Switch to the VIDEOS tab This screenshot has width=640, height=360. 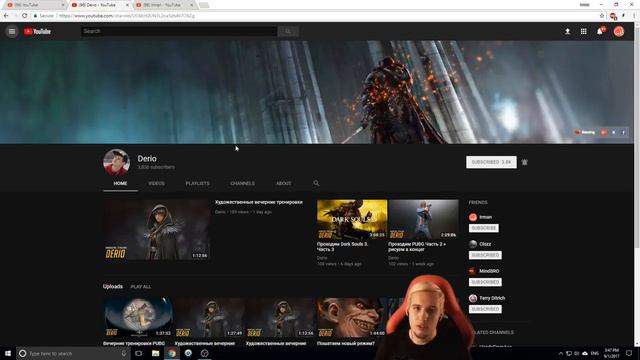[x=156, y=184]
